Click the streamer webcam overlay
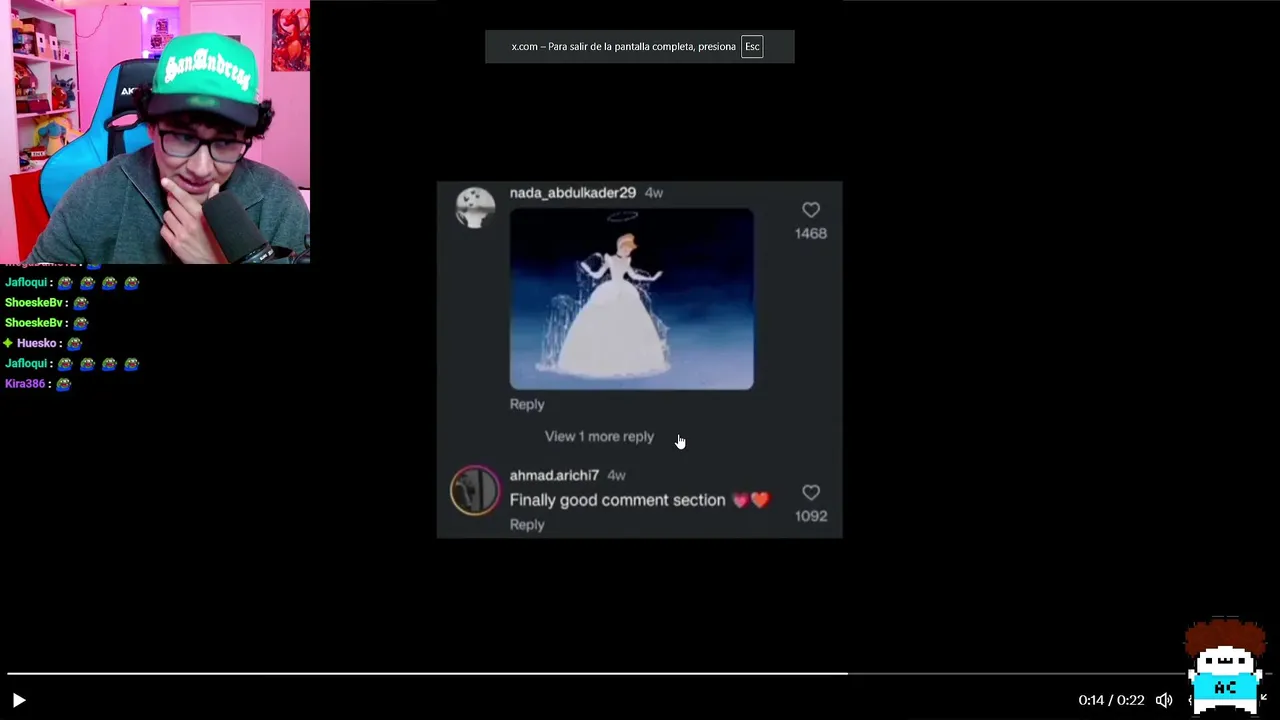Screen dimensions: 1280x720 point(155,132)
